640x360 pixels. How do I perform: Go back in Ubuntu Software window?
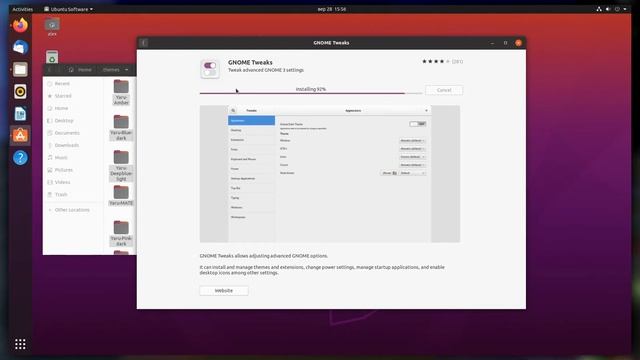144,43
